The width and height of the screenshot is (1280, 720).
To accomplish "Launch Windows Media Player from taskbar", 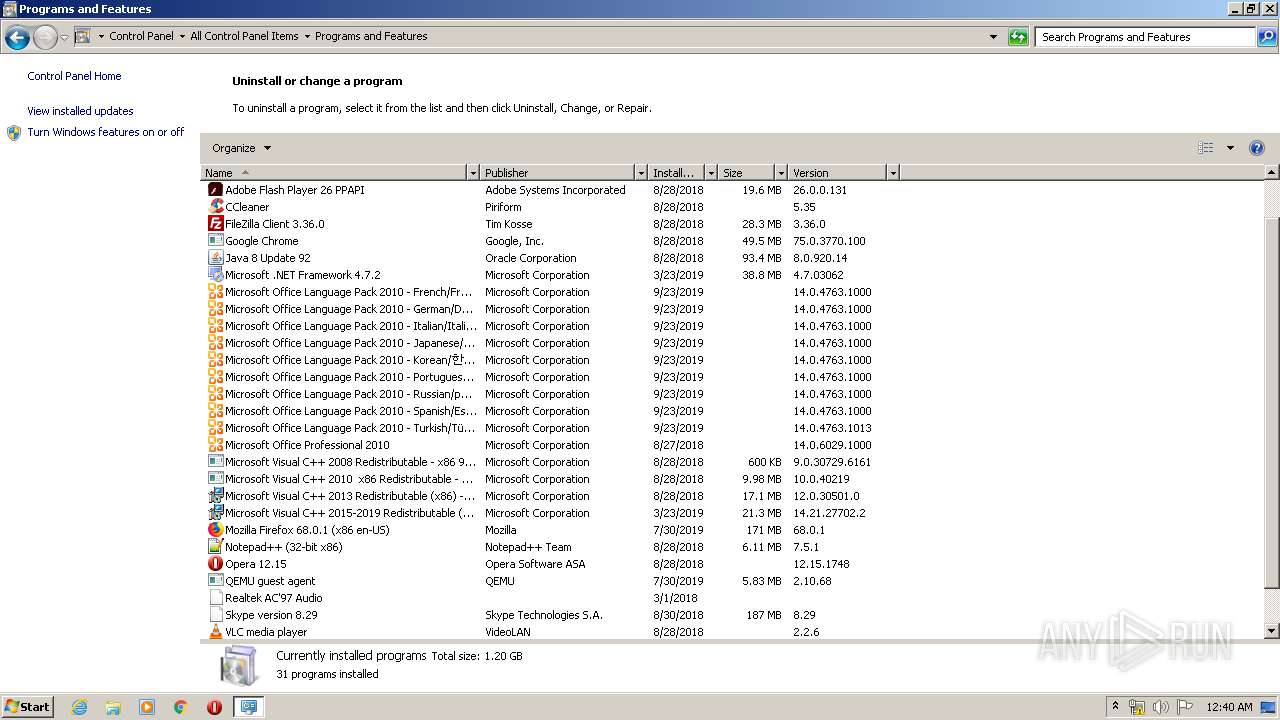I will coord(147,707).
